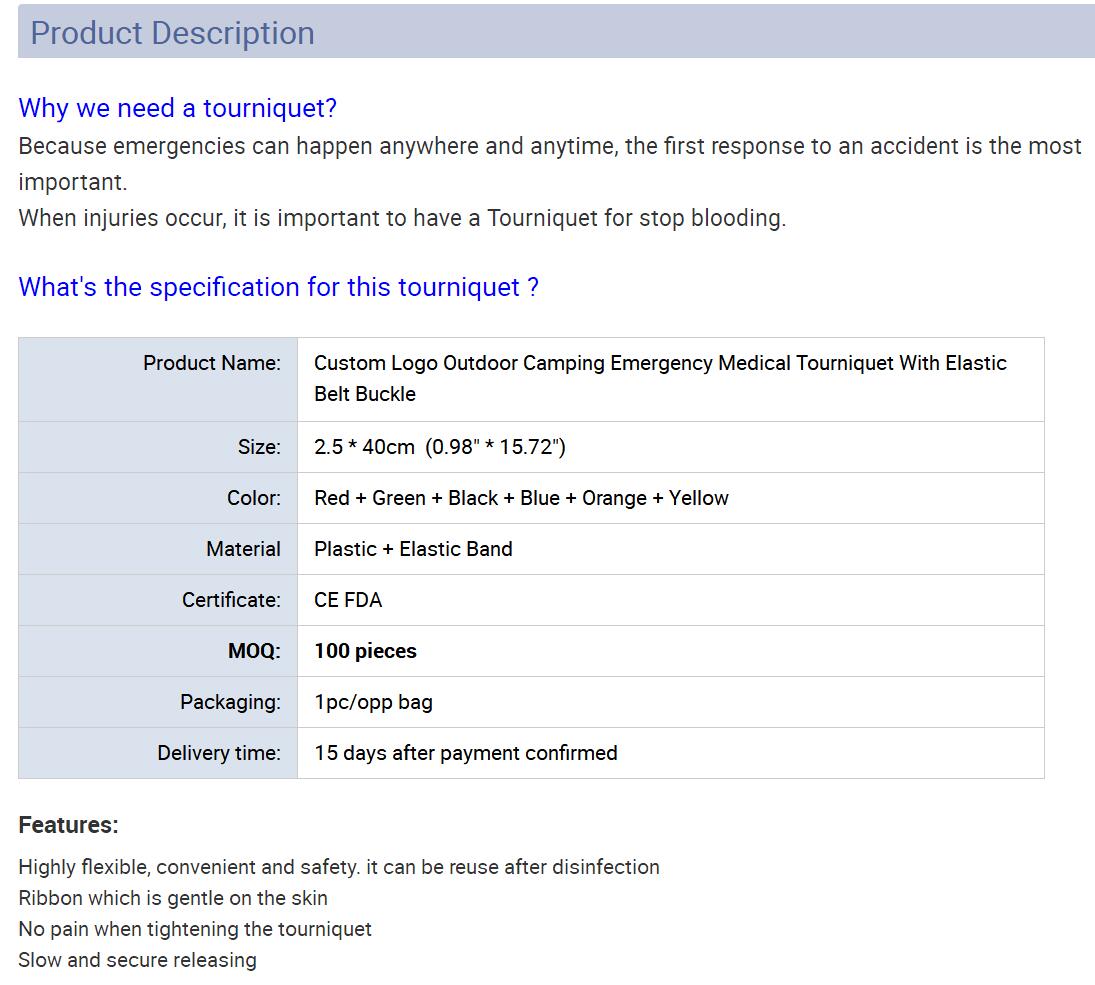Click the 'What's the specification for this tourniquet ?' heading
The width and height of the screenshot is (1095, 985).
point(278,287)
